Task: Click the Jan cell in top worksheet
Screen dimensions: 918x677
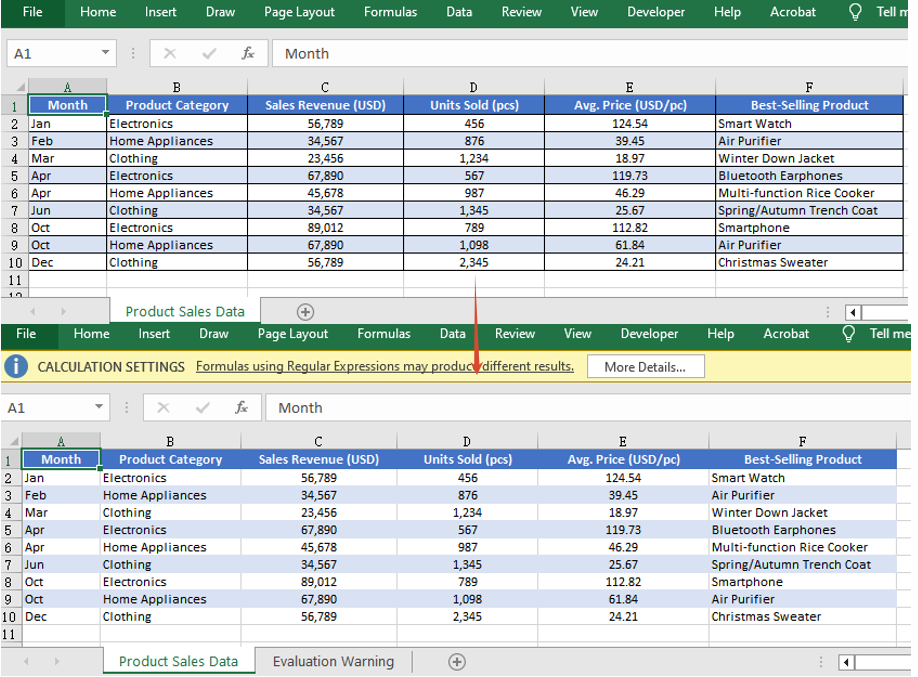Action: coord(67,124)
